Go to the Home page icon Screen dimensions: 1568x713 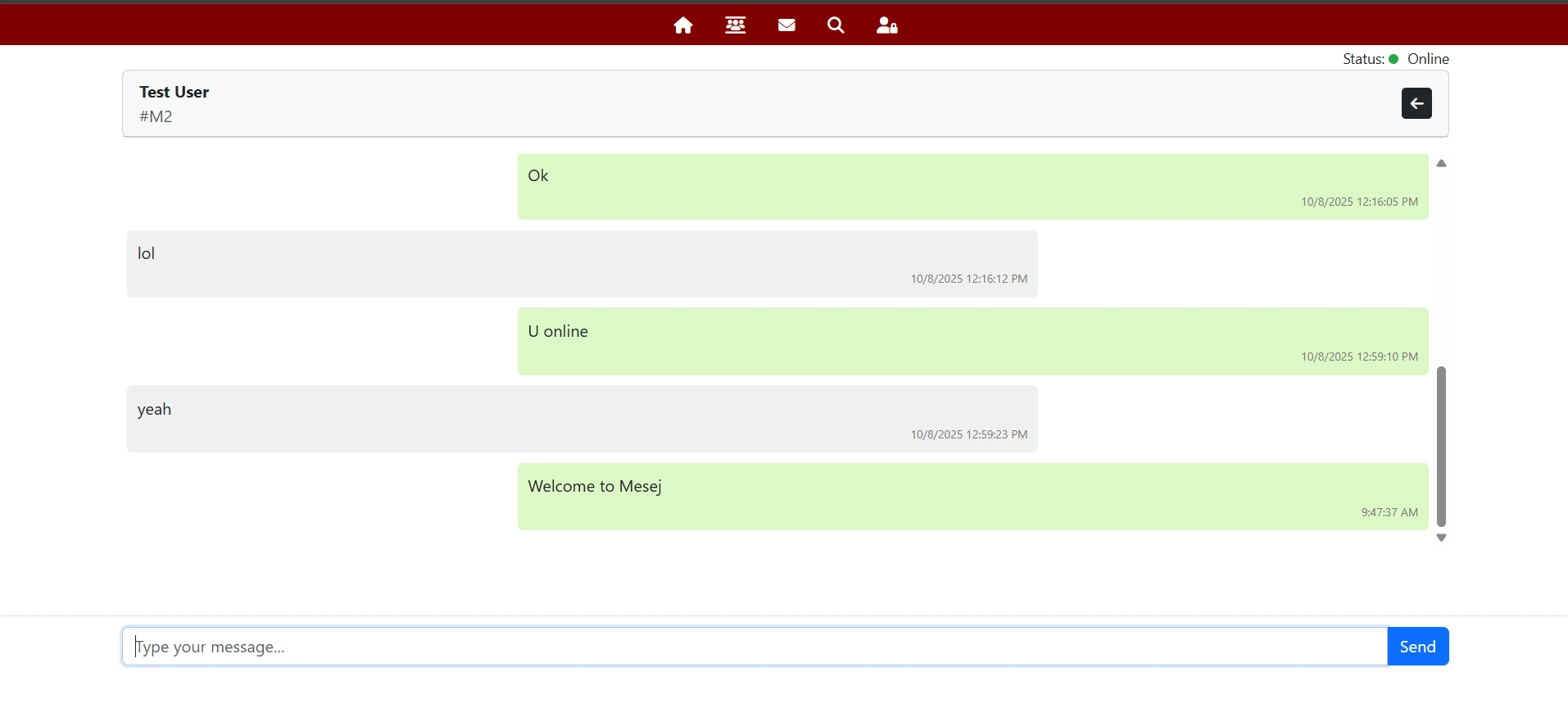tap(682, 25)
